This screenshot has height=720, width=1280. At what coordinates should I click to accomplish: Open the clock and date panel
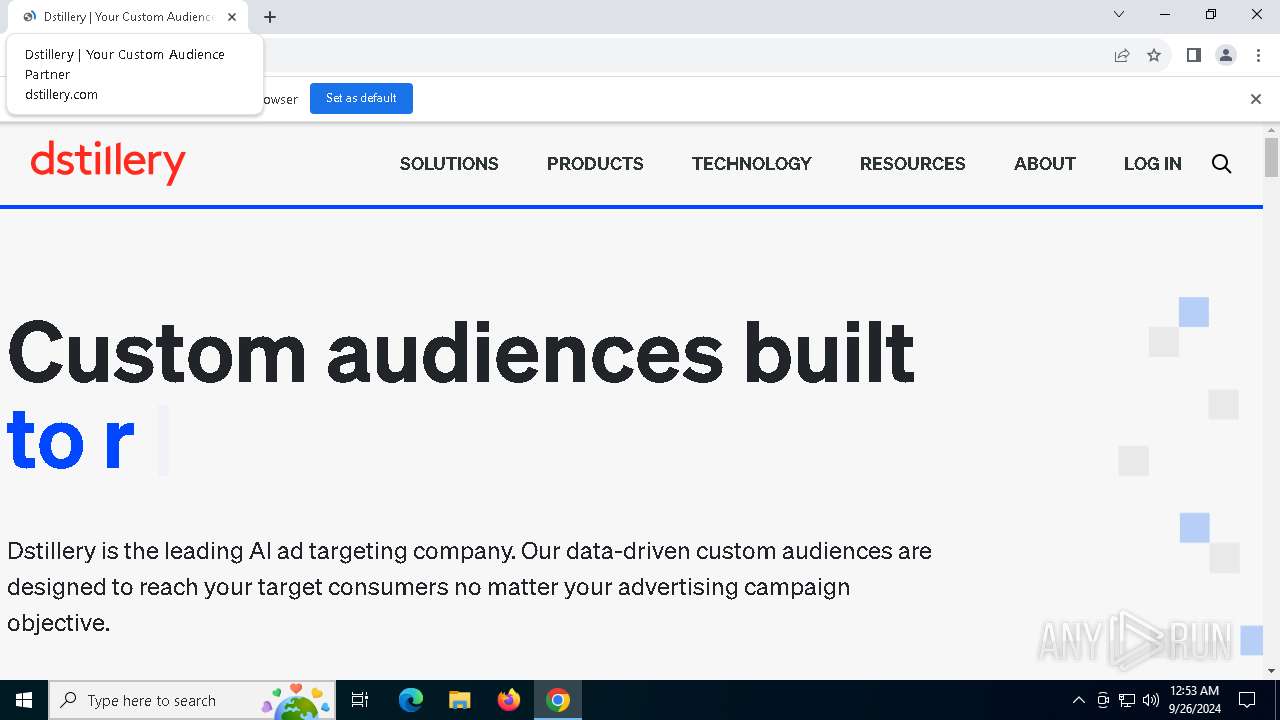coord(1195,700)
